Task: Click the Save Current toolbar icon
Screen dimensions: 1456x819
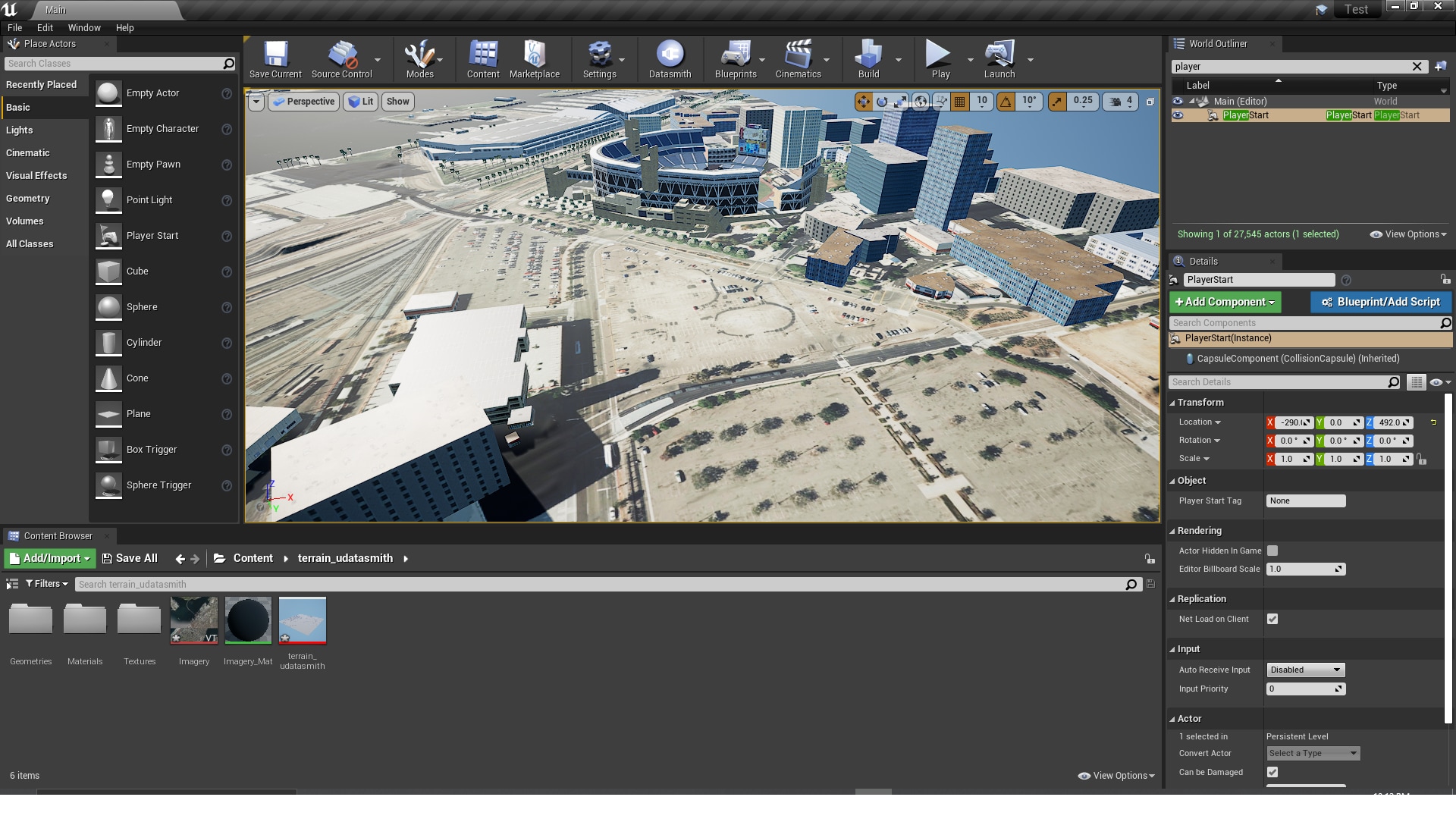Action: point(275,59)
